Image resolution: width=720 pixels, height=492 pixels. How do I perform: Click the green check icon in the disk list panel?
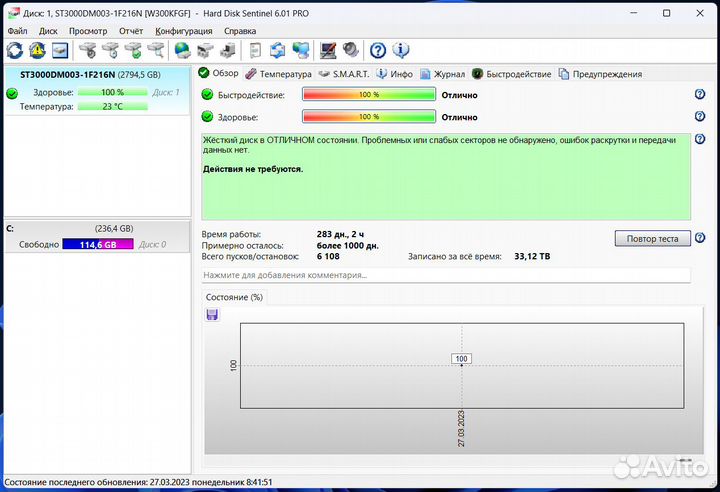pyautogui.click(x=12, y=93)
